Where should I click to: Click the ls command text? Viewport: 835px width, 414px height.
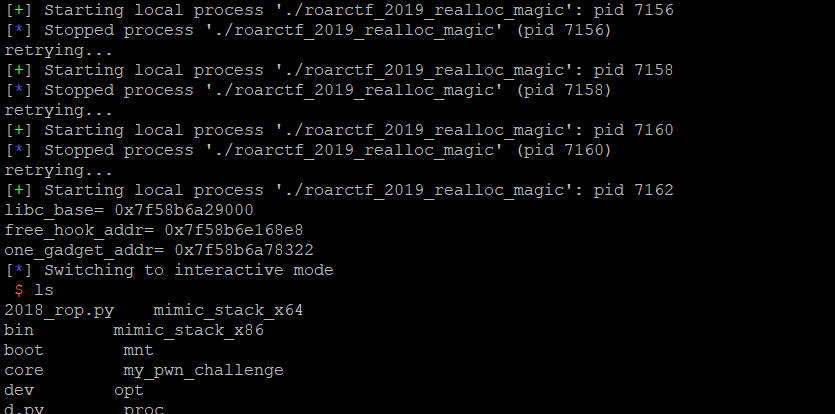point(44,290)
